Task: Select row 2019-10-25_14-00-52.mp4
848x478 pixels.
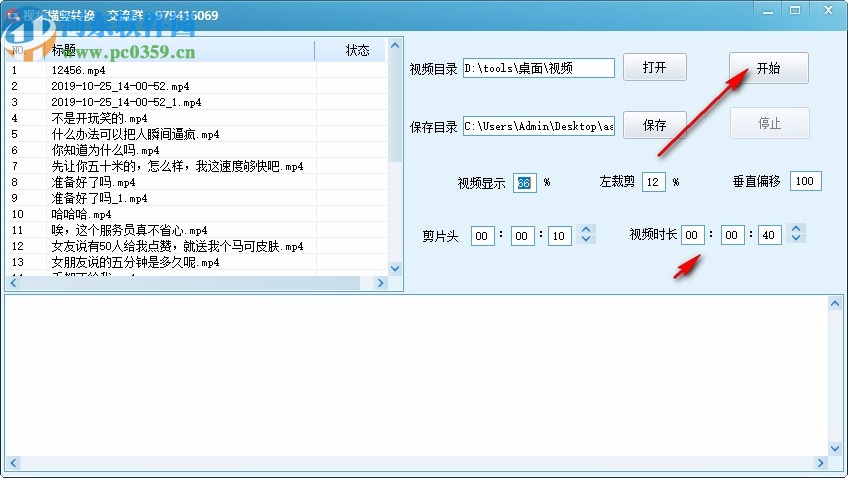Action: (197, 86)
